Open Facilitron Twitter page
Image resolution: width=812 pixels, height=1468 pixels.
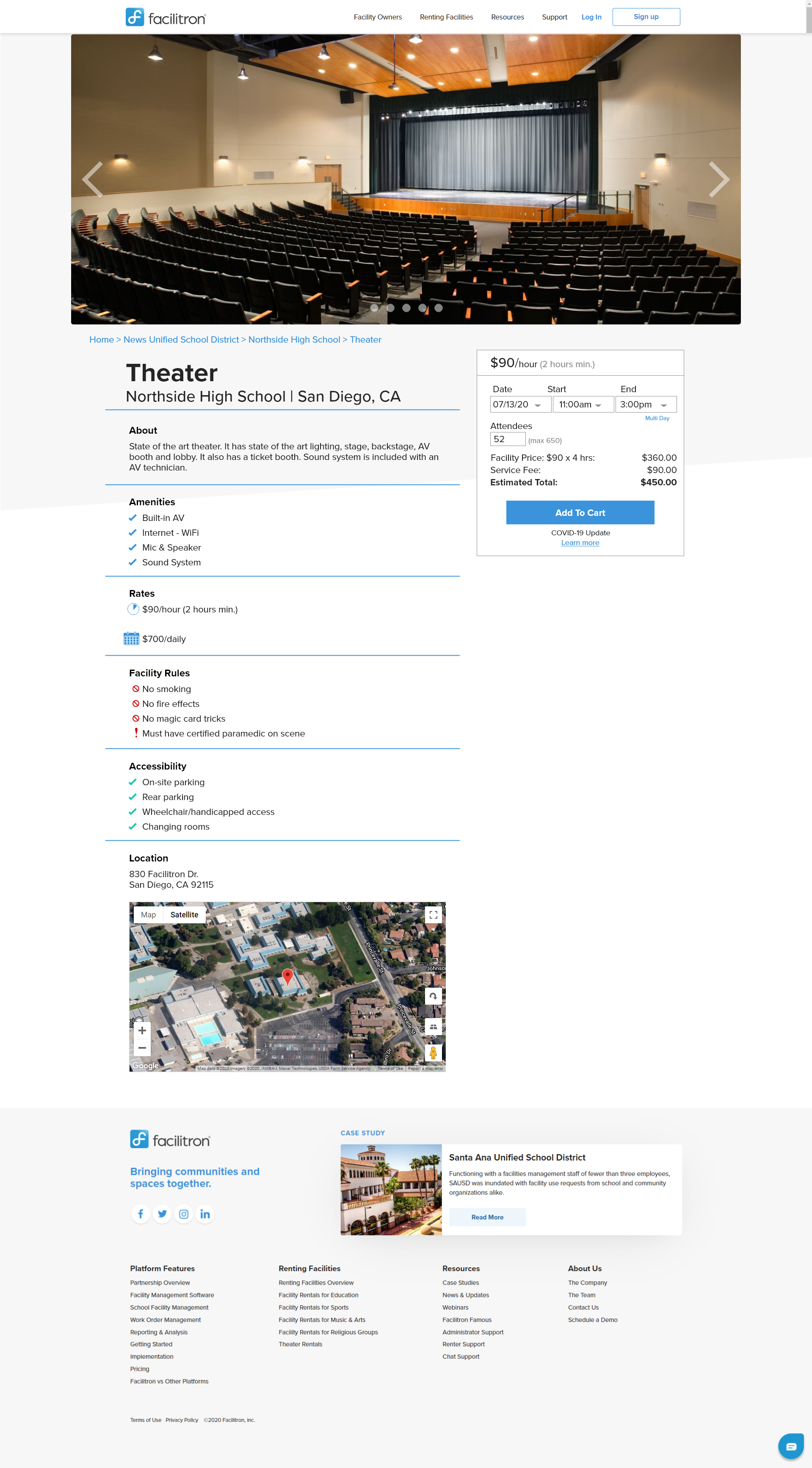[163, 1214]
